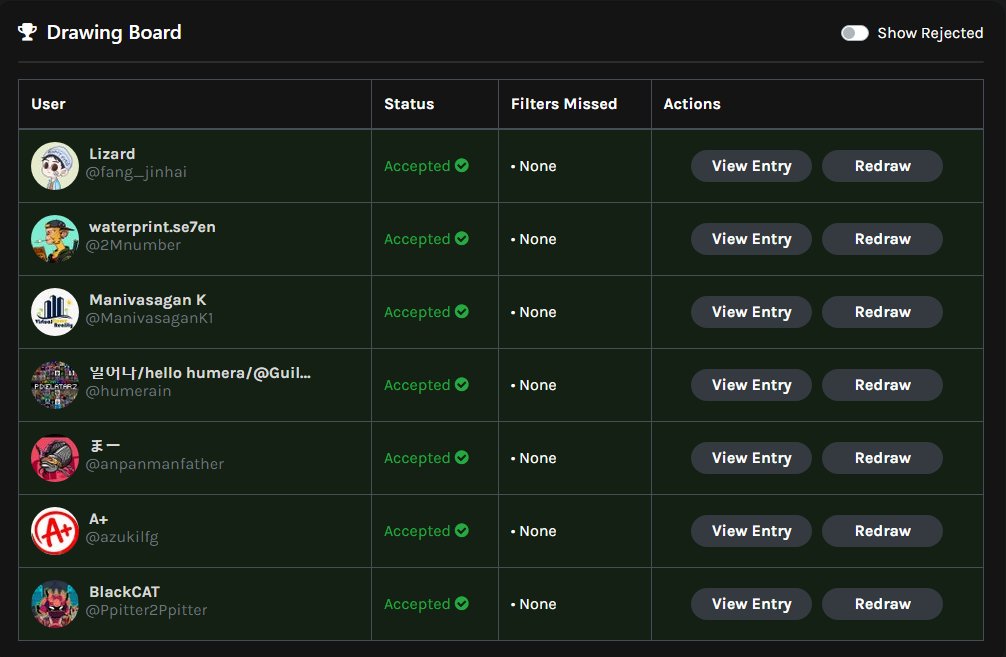1006x657 pixels.
Task: Click Accepted status in Manivasagan K's row
Action: (x=417, y=312)
